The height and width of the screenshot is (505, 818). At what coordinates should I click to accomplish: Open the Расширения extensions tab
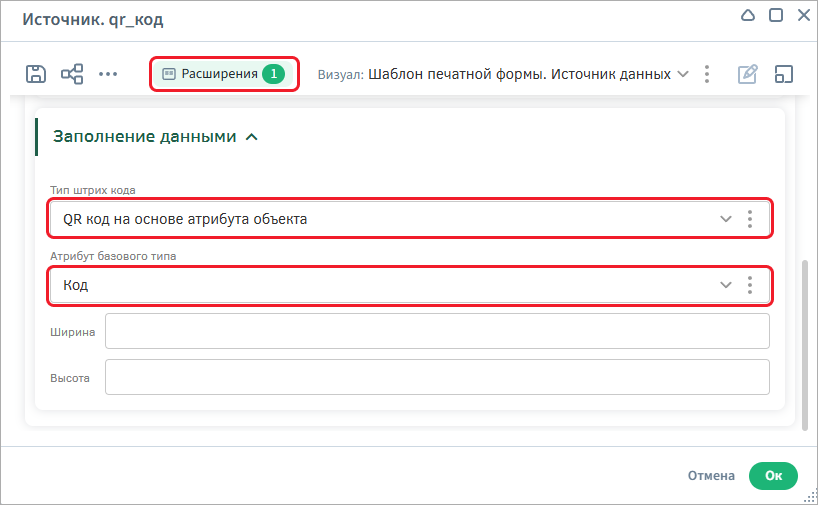pyautogui.click(x=224, y=74)
